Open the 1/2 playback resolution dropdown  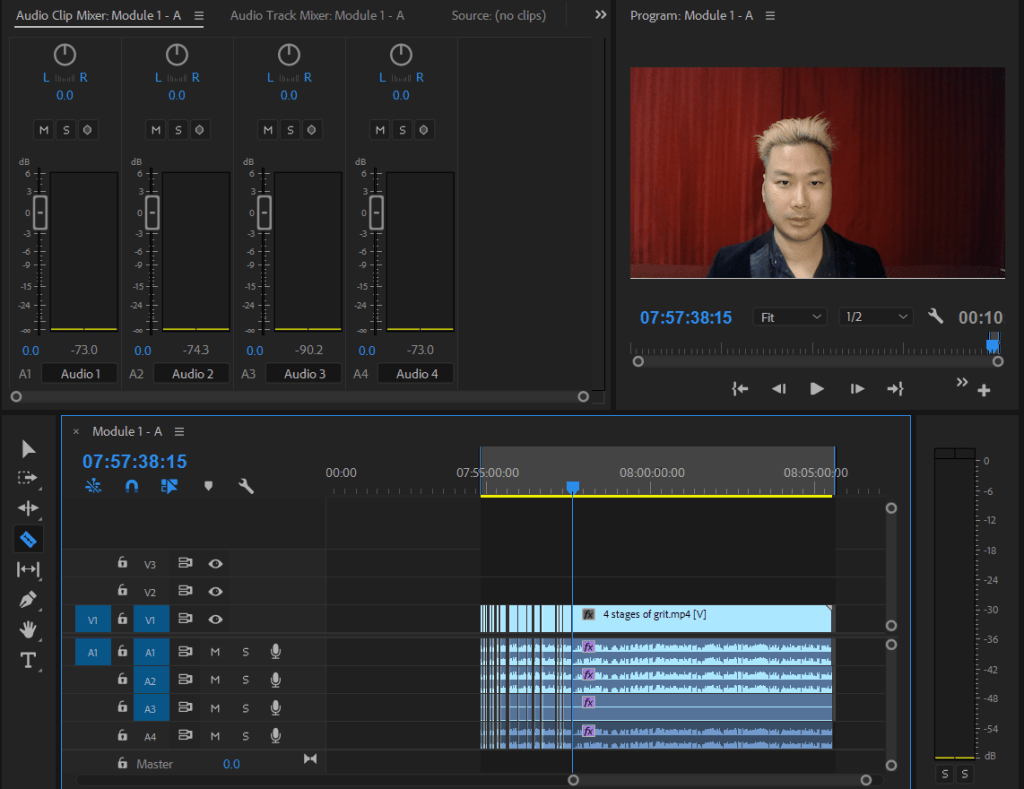coord(876,317)
